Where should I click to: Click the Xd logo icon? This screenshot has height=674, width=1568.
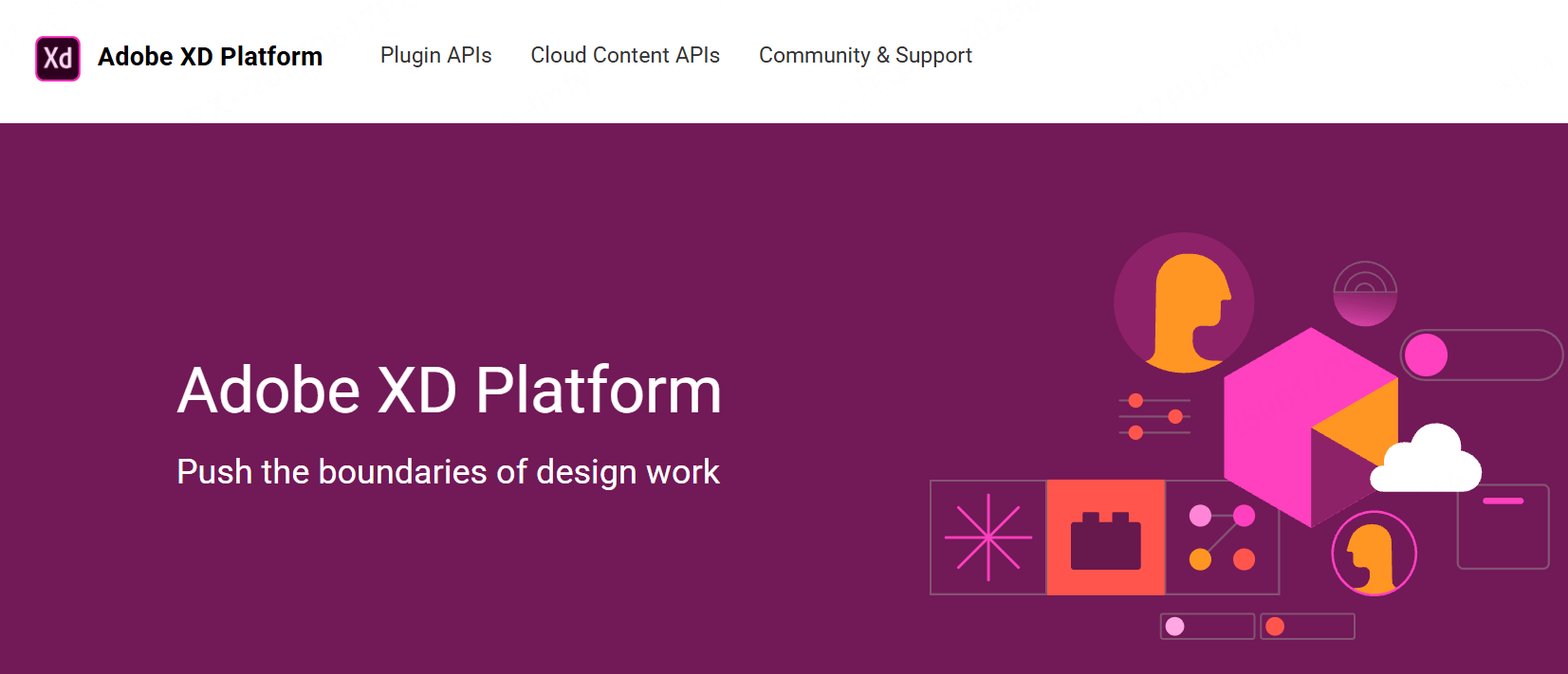click(x=58, y=58)
